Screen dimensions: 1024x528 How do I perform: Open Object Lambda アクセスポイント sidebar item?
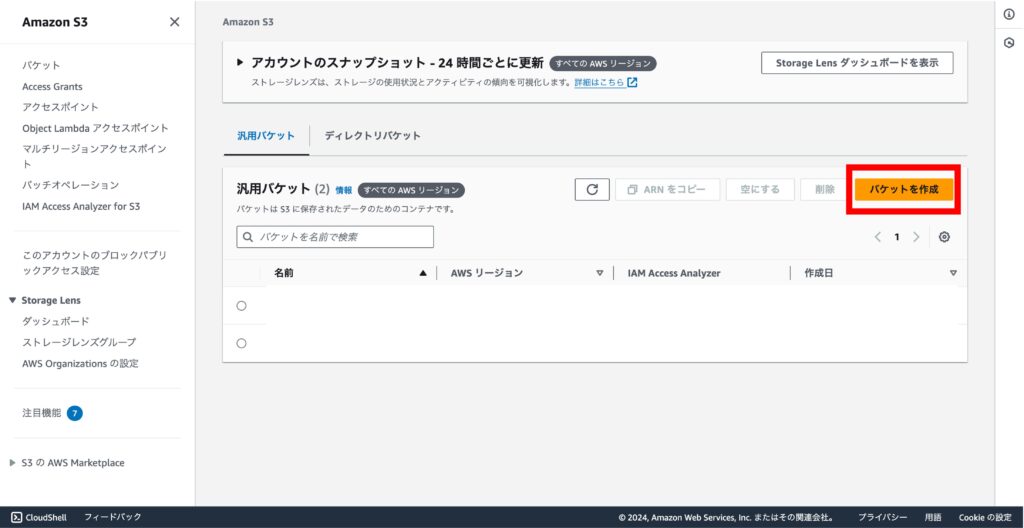(95, 128)
